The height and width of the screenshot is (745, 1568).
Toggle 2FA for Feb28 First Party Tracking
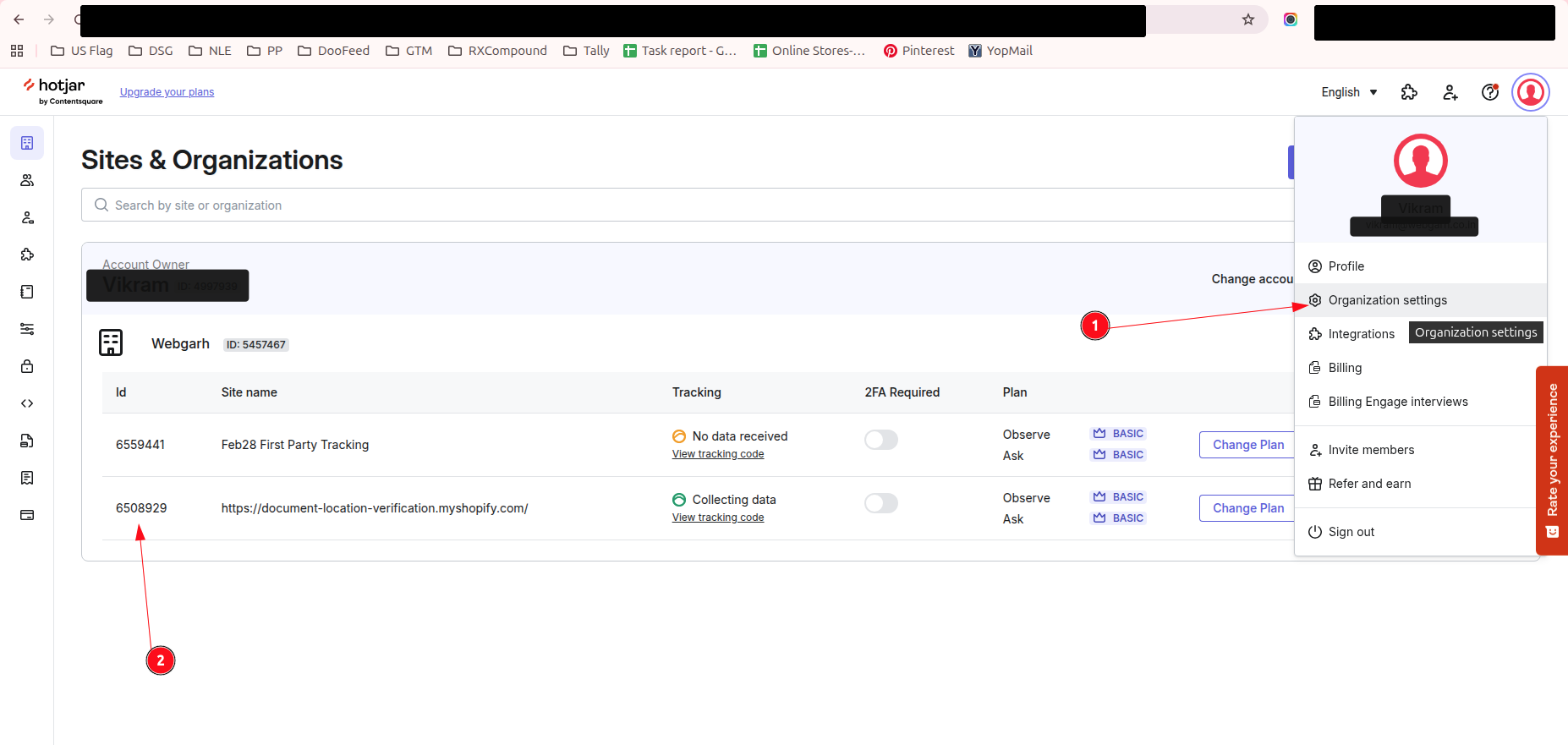(x=881, y=440)
